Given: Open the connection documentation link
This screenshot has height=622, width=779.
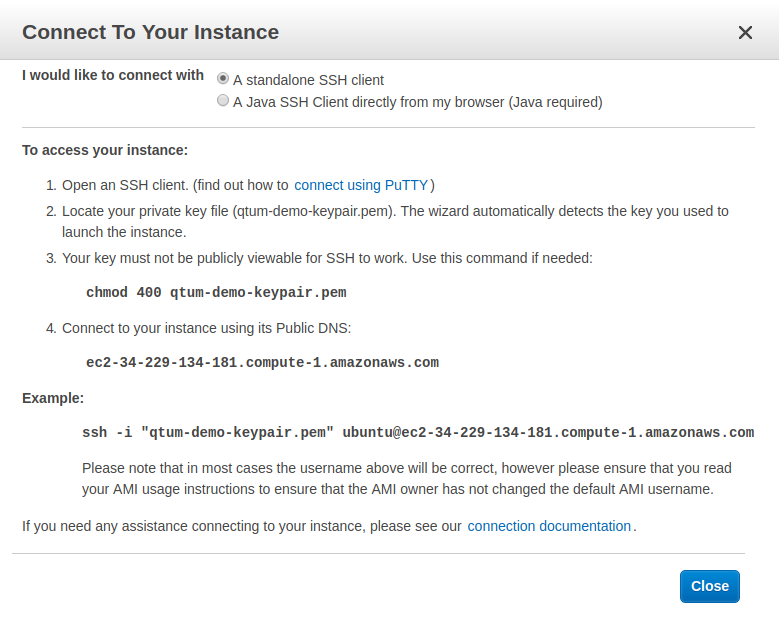Looking at the screenshot, I should (x=549, y=526).
